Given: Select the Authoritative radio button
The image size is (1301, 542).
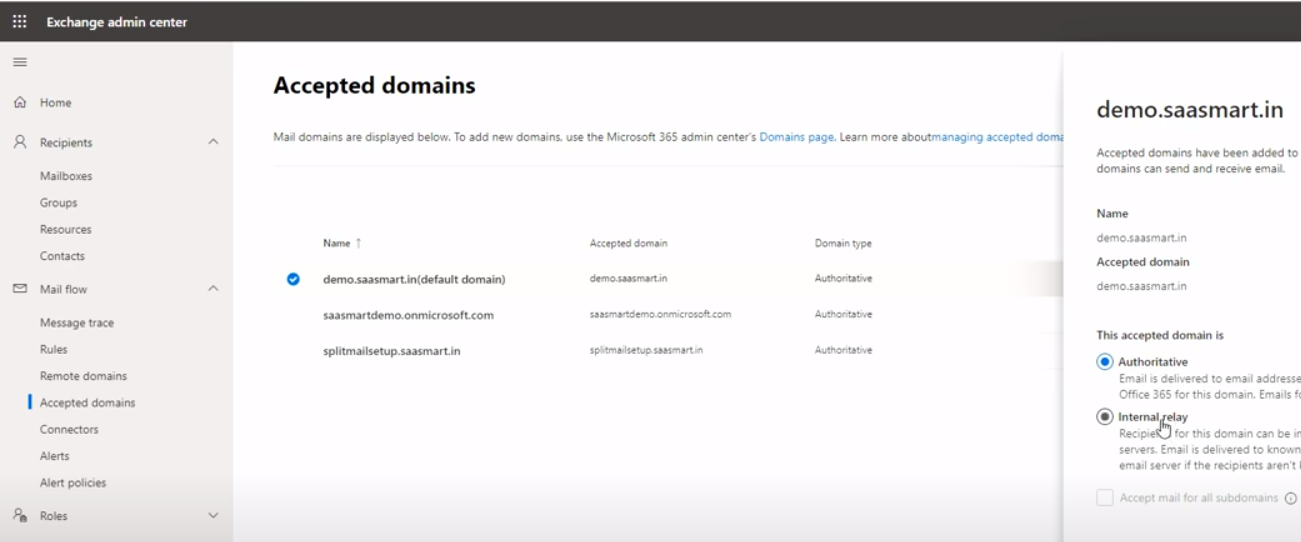Looking at the screenshot, I should pyautogui.click(x=1105, y=362).
